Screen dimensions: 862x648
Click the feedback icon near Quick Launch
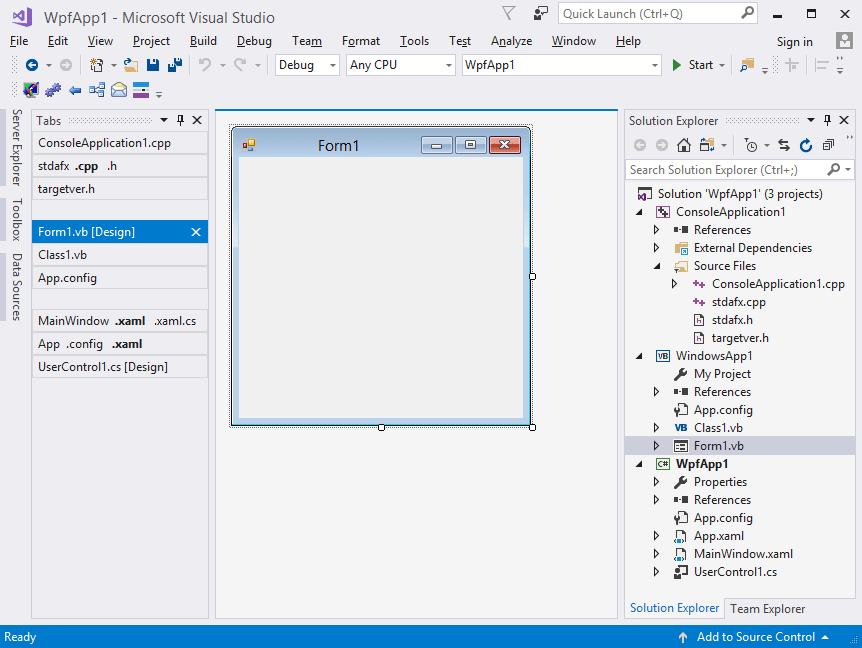tap(541, 14)
